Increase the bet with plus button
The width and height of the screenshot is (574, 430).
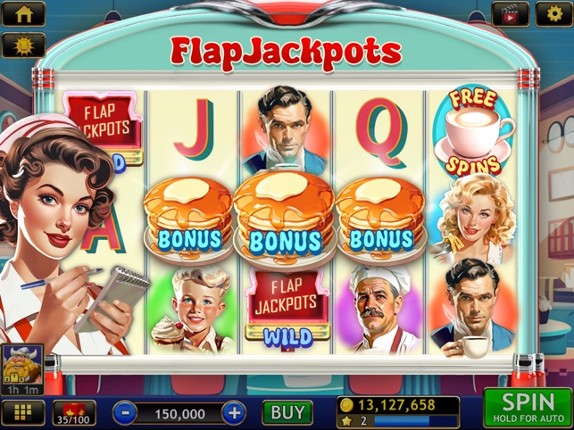click(234, 414)
